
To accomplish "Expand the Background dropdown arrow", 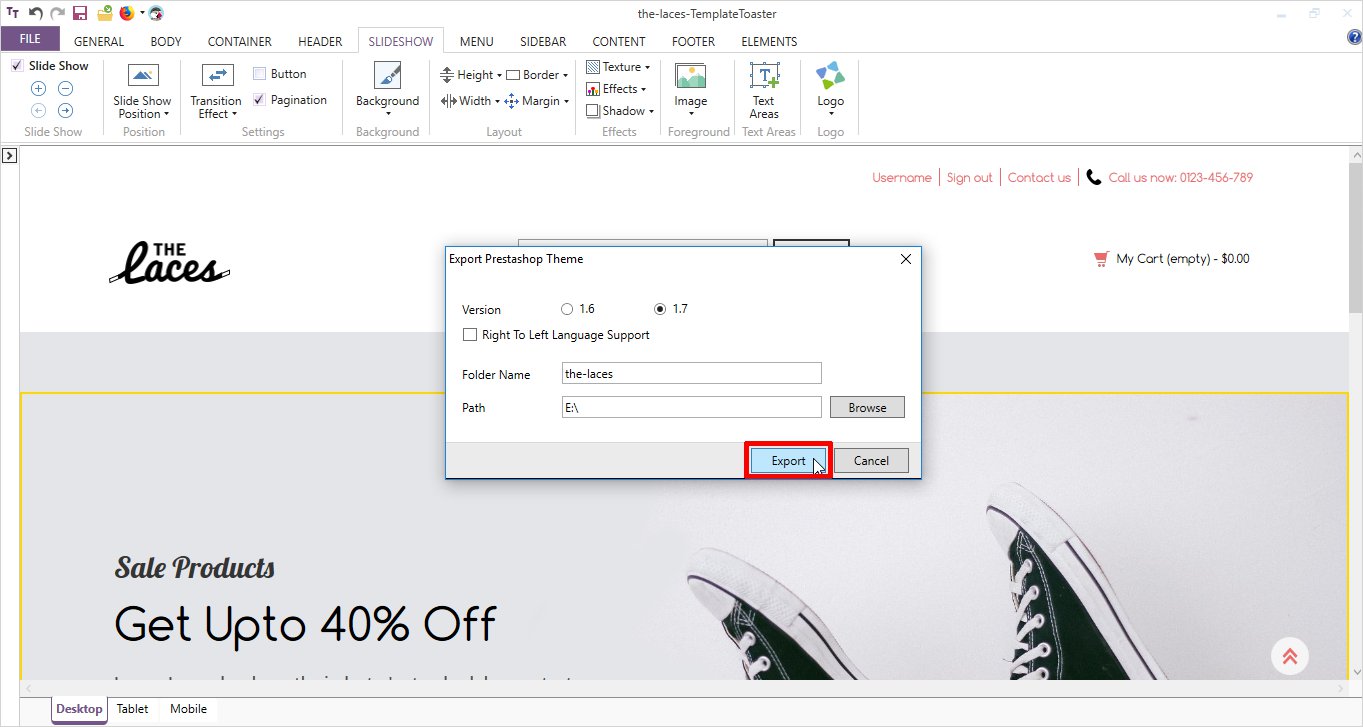I will 388,114.
